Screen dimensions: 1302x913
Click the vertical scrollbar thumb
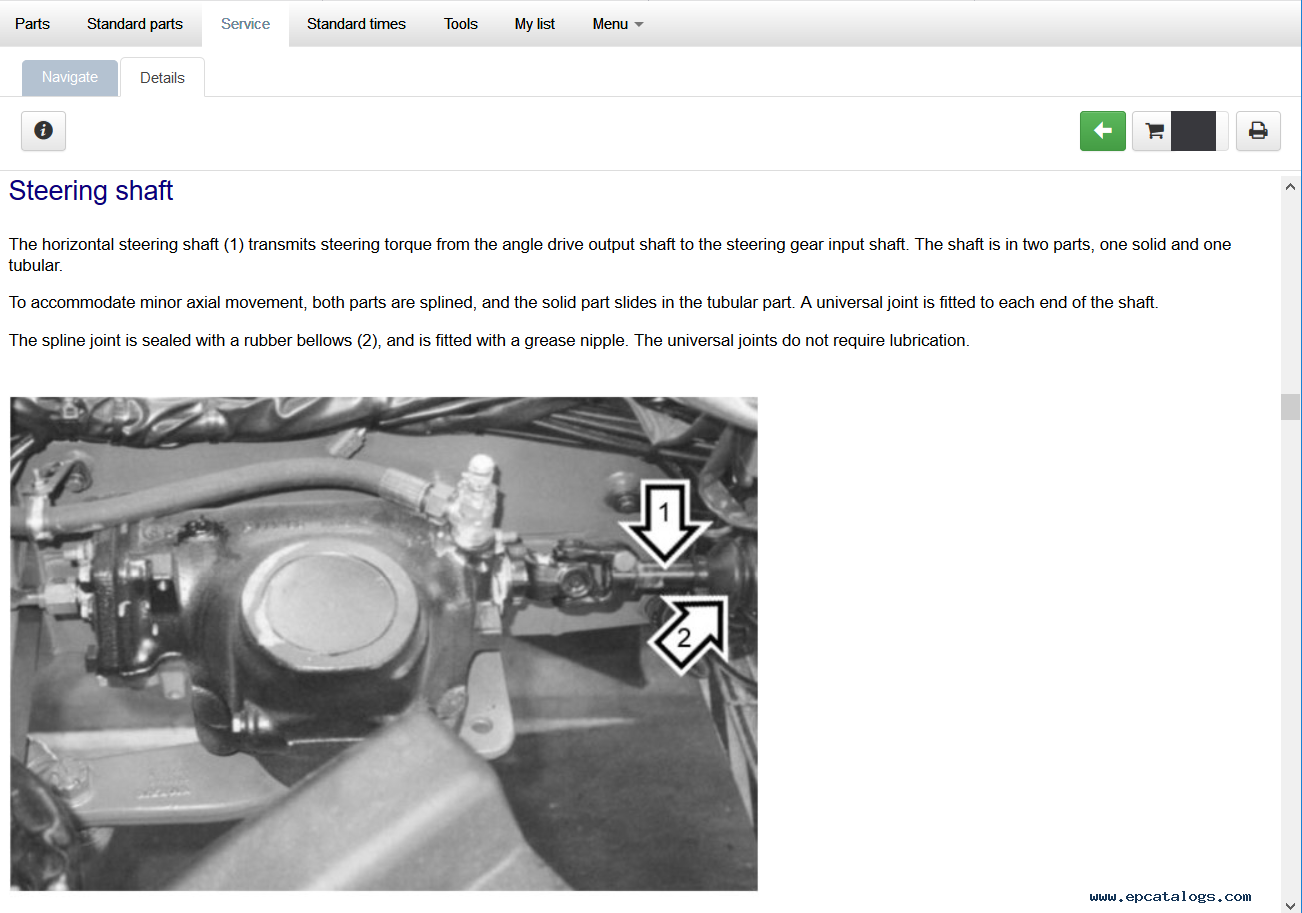1291,407
